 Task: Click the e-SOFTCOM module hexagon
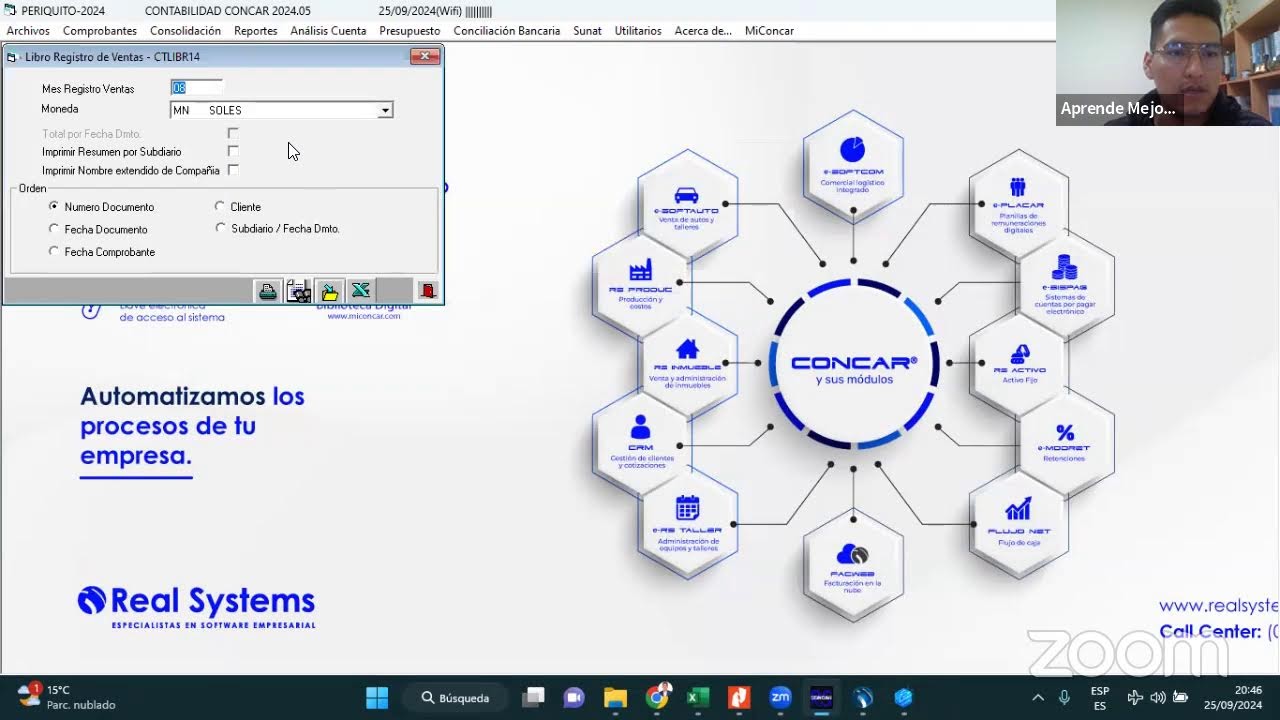853,166
